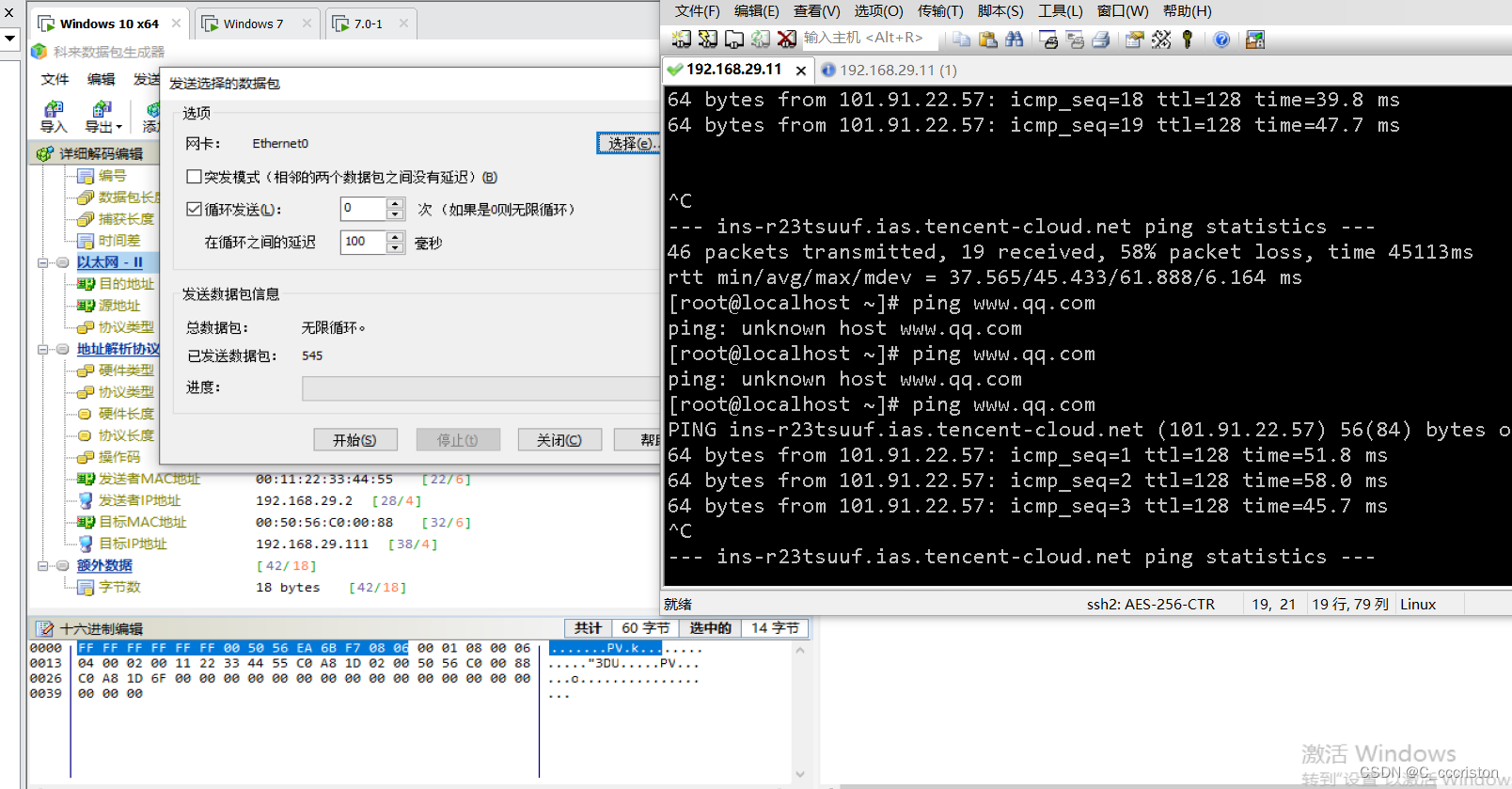Image resolution: width=1512 pixels, height=789 pixels.
Task: Open 窗口(W) menu in SecureCRT
Action: [x=1123, y=11]
